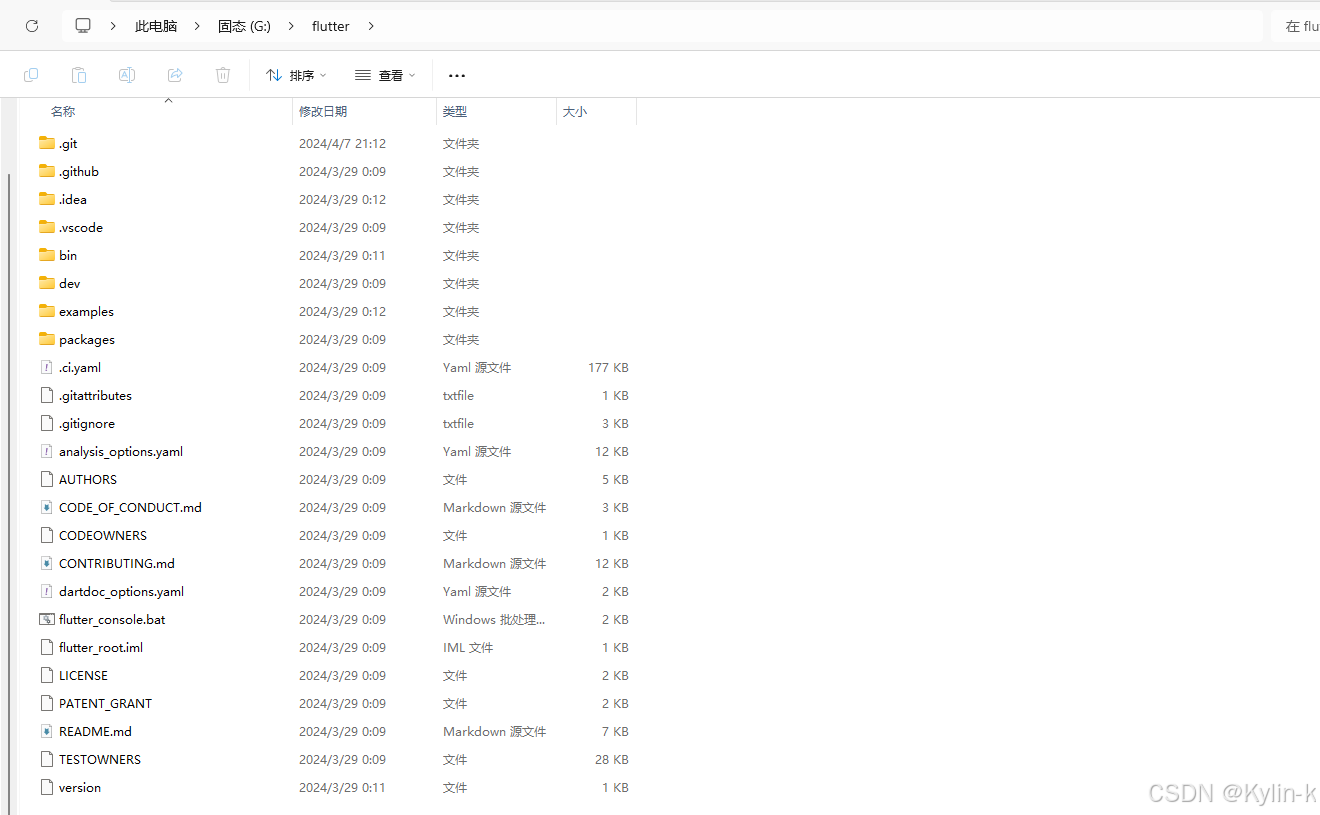Click the dev folder icon
1320x815 pixels.
47,283
